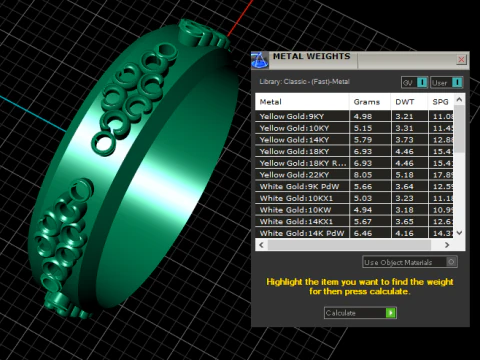
Task: Click the 4.98 grams value
Action: point(363,116)
